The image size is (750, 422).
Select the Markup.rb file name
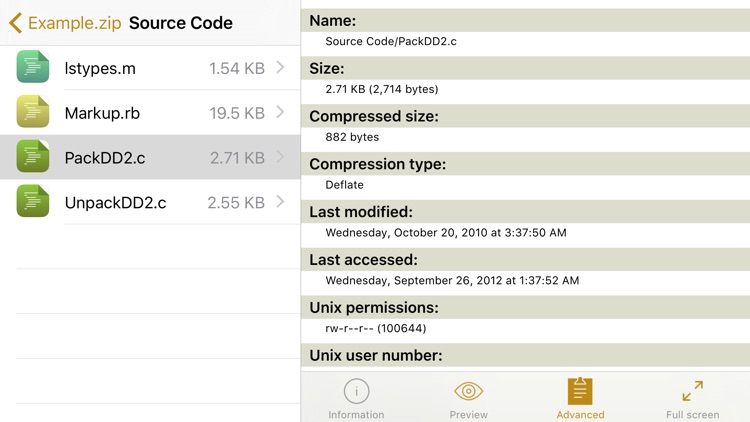102,113
